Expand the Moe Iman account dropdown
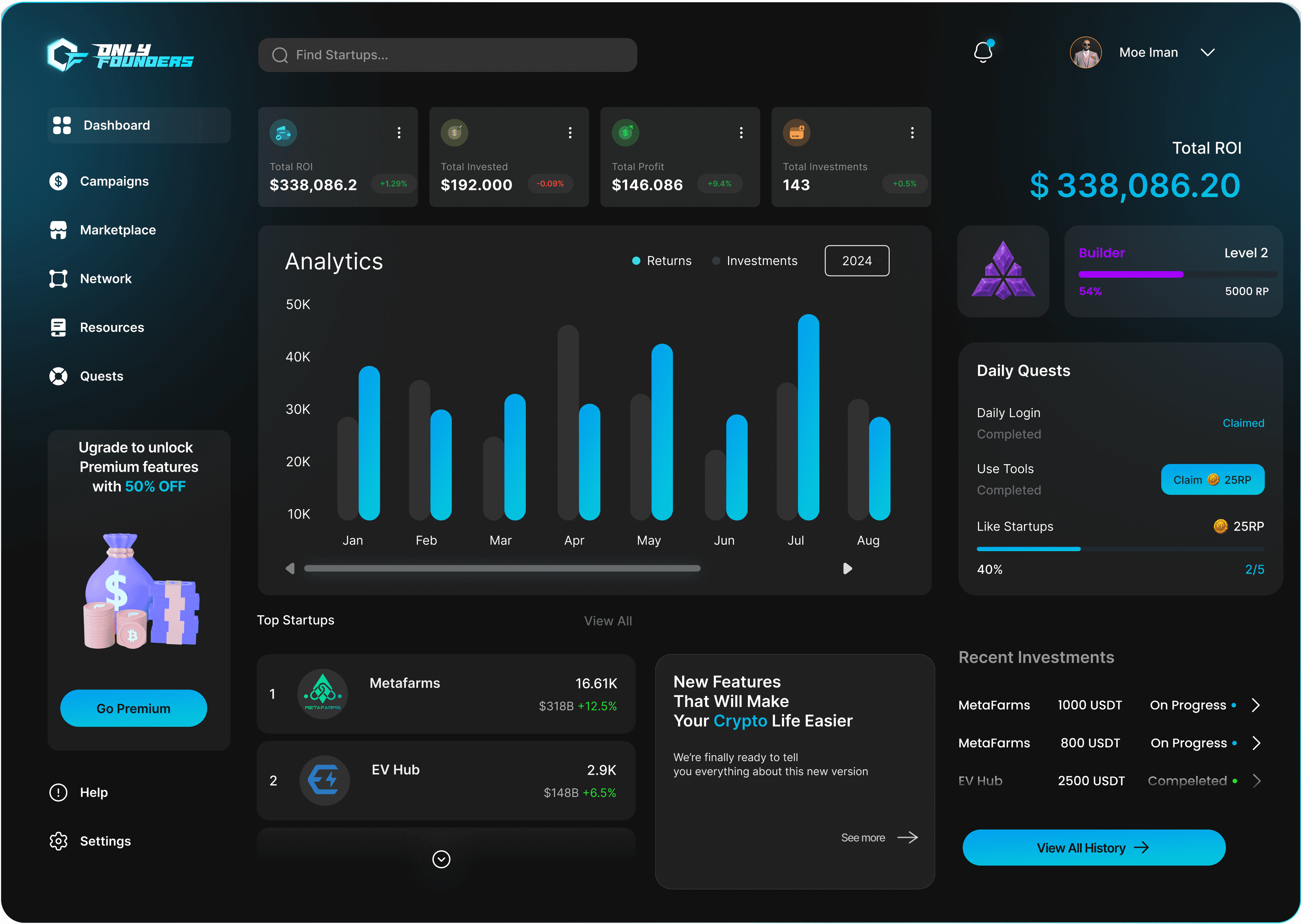 pyautogui.click(x=1207, y=52)
